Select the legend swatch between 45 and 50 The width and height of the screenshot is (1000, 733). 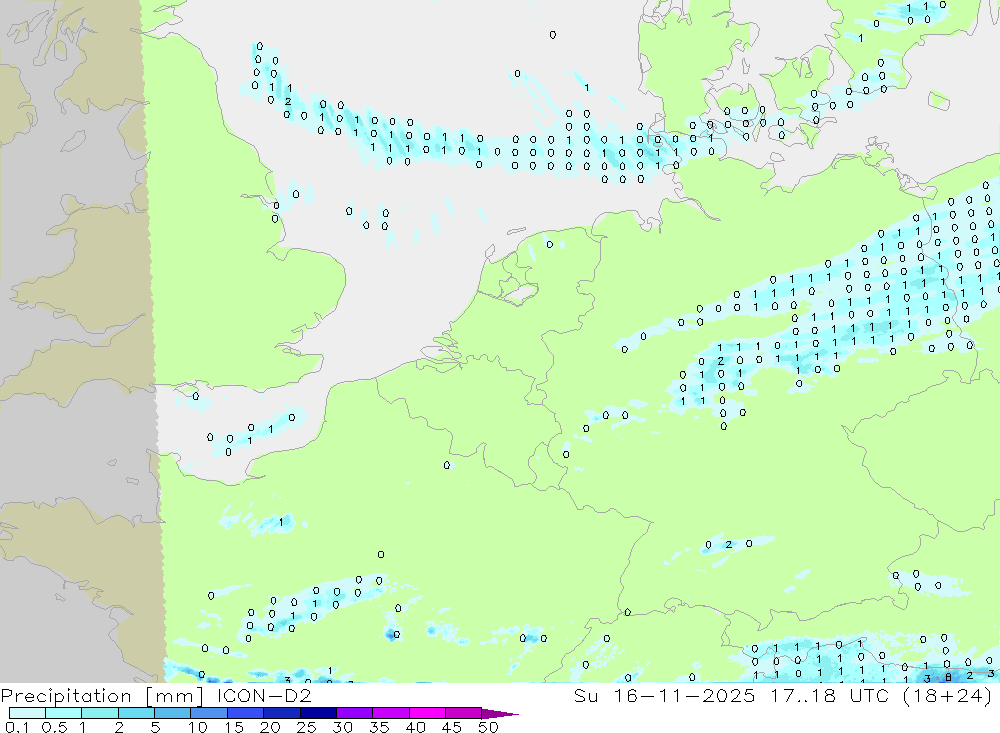coord(464,713)
